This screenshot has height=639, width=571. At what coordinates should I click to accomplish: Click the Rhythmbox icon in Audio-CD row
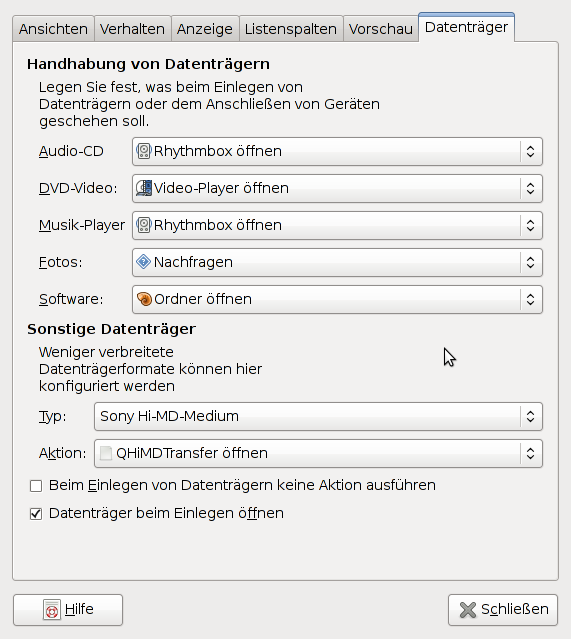[x=143, y=151]
